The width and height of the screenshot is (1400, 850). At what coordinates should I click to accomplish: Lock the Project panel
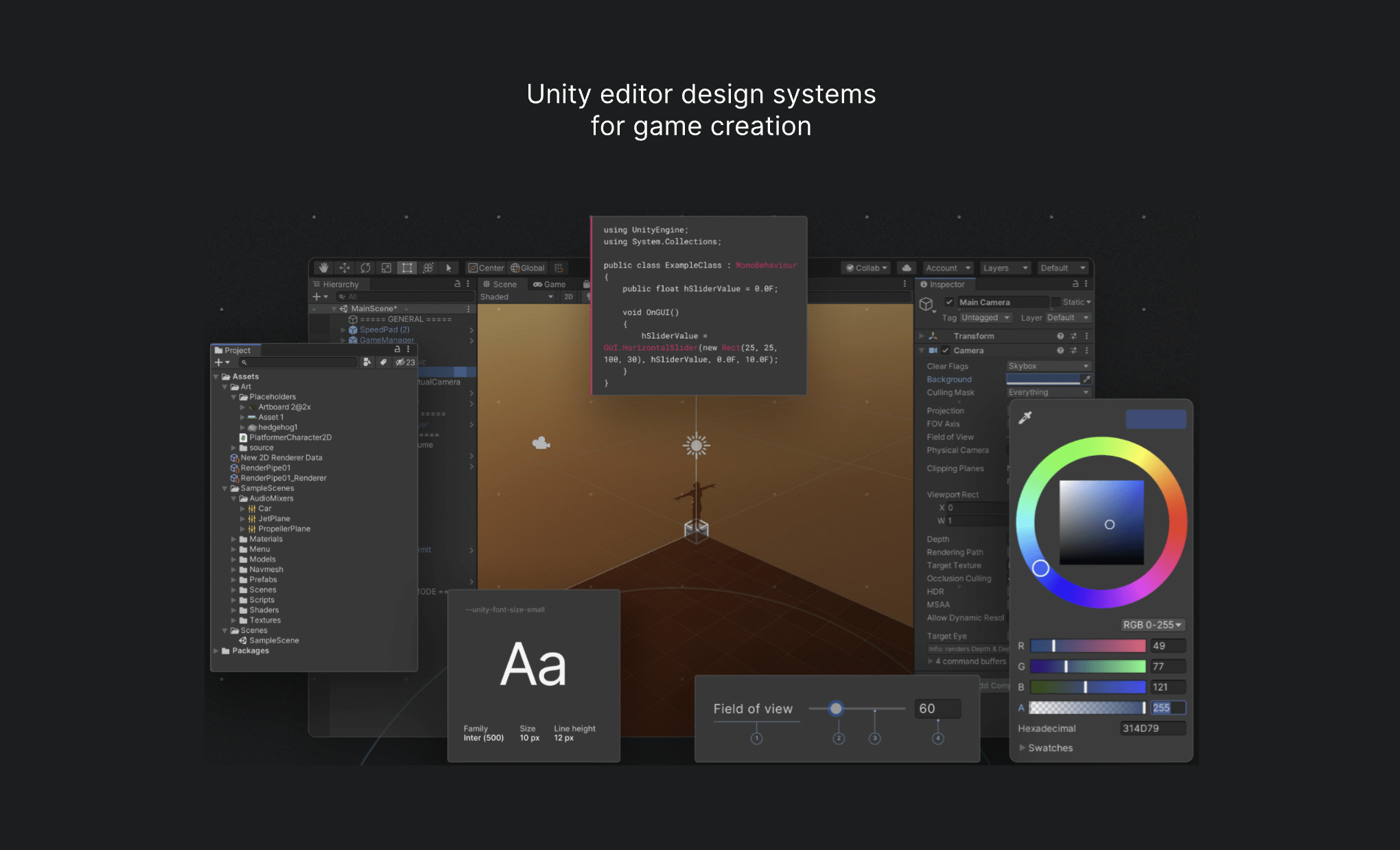pyautogui.click(x=397, y=349)
